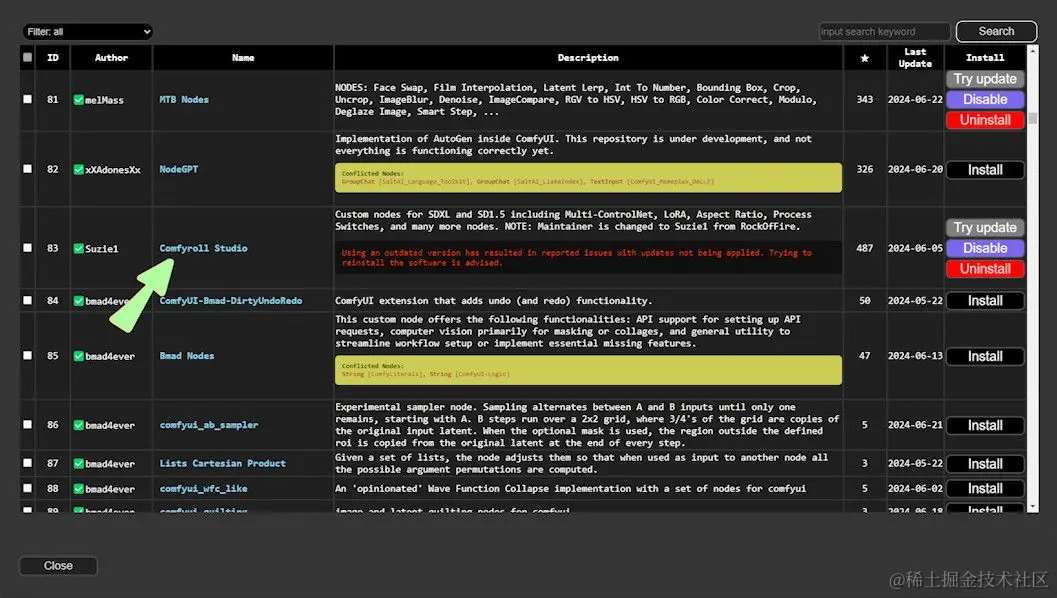Click green check icon in row 88
1057x598 pixels.
coord(79,488)
